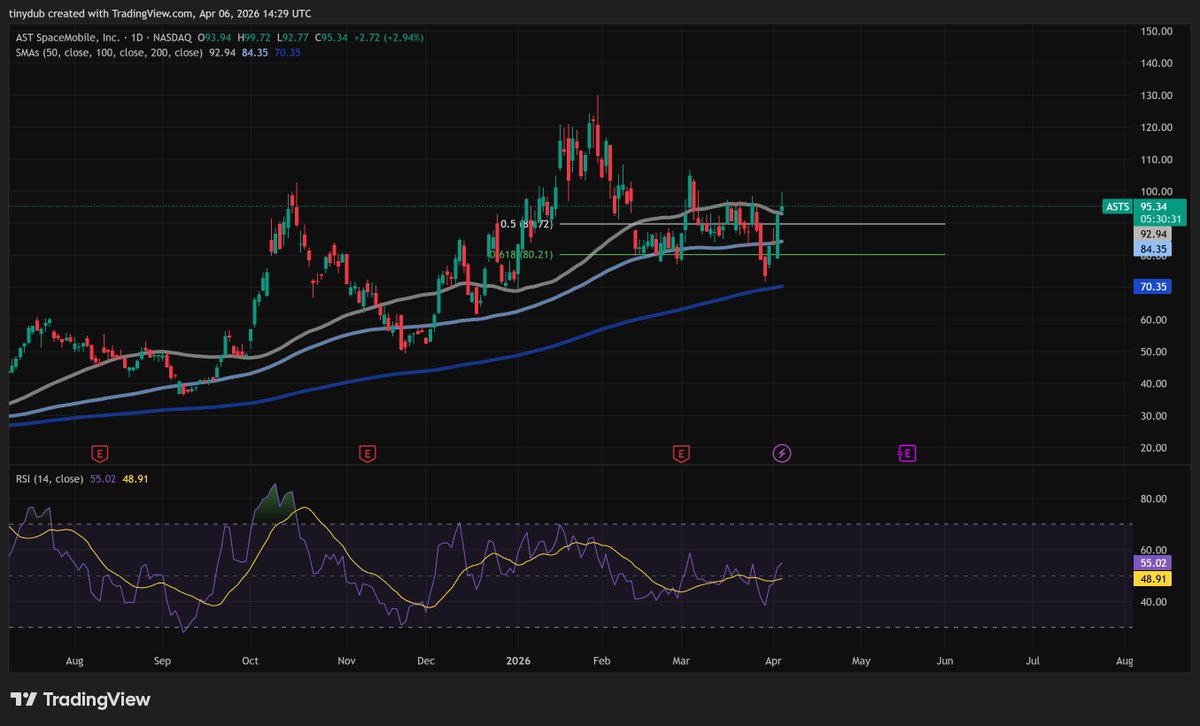Click the purple lightning bolt event icon
The image size is (1200, 726).
point(782,454)
